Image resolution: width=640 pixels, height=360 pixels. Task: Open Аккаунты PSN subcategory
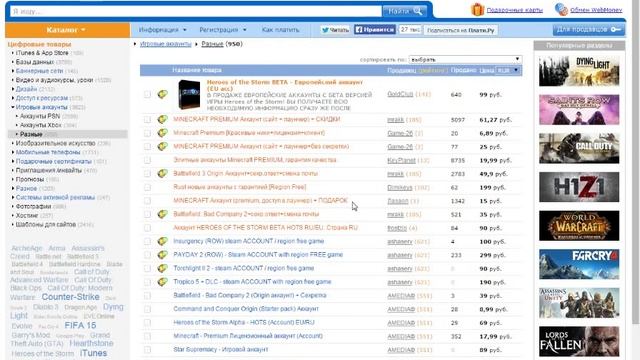(40, 116)
